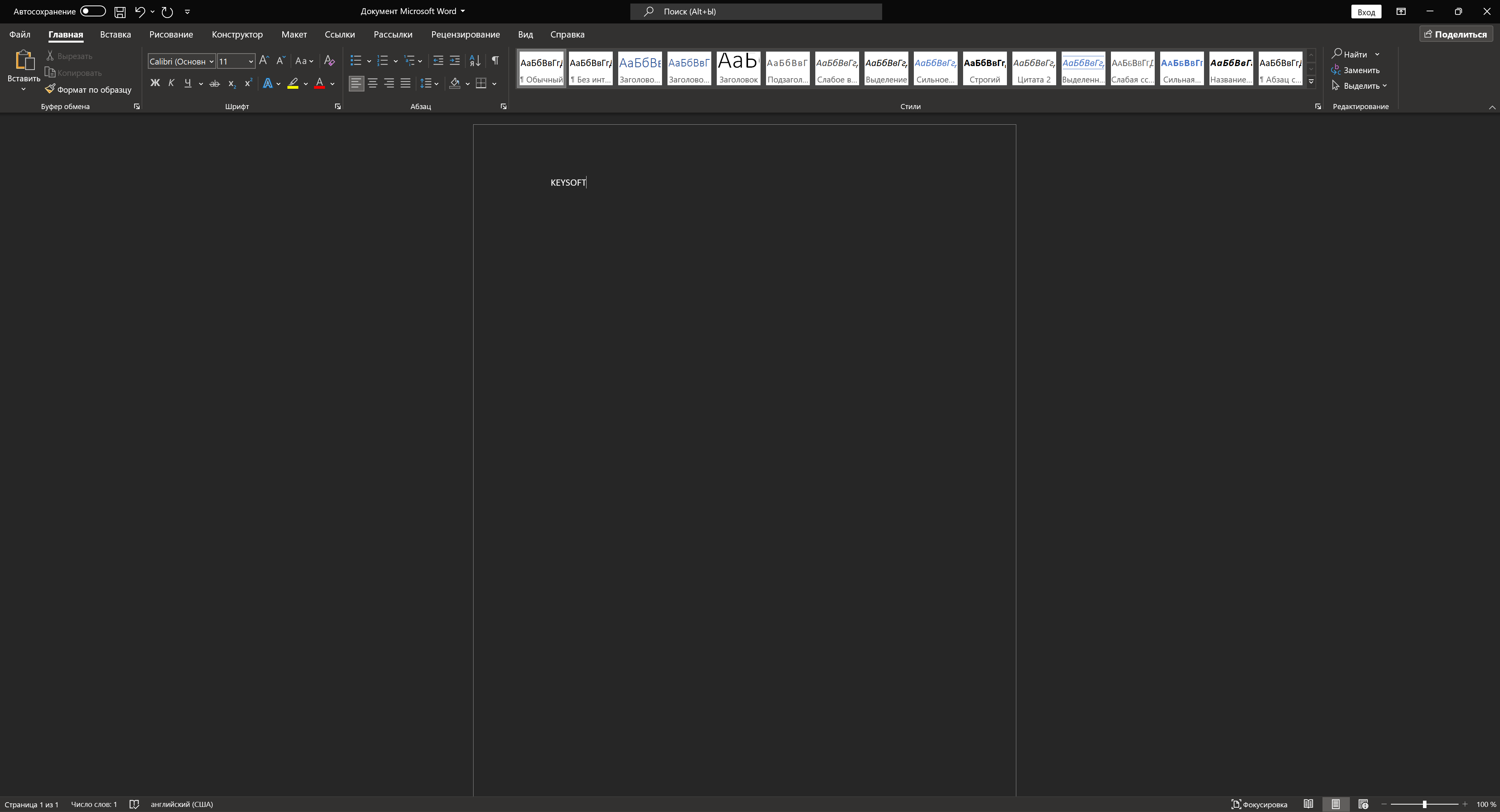This screenshot has height=812, width=1500.
Task: Open the font size dropdown showing 11
Action: [251, 61]
